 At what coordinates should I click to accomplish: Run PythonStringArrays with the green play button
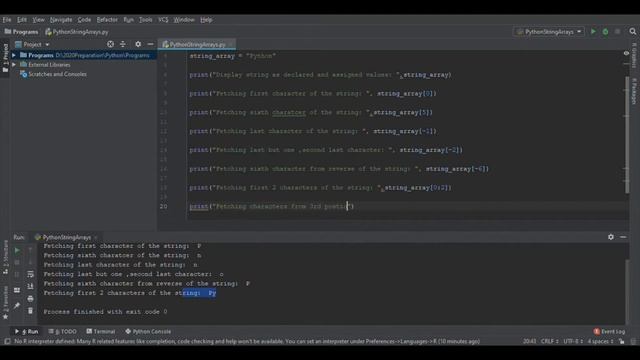(593, 31)
